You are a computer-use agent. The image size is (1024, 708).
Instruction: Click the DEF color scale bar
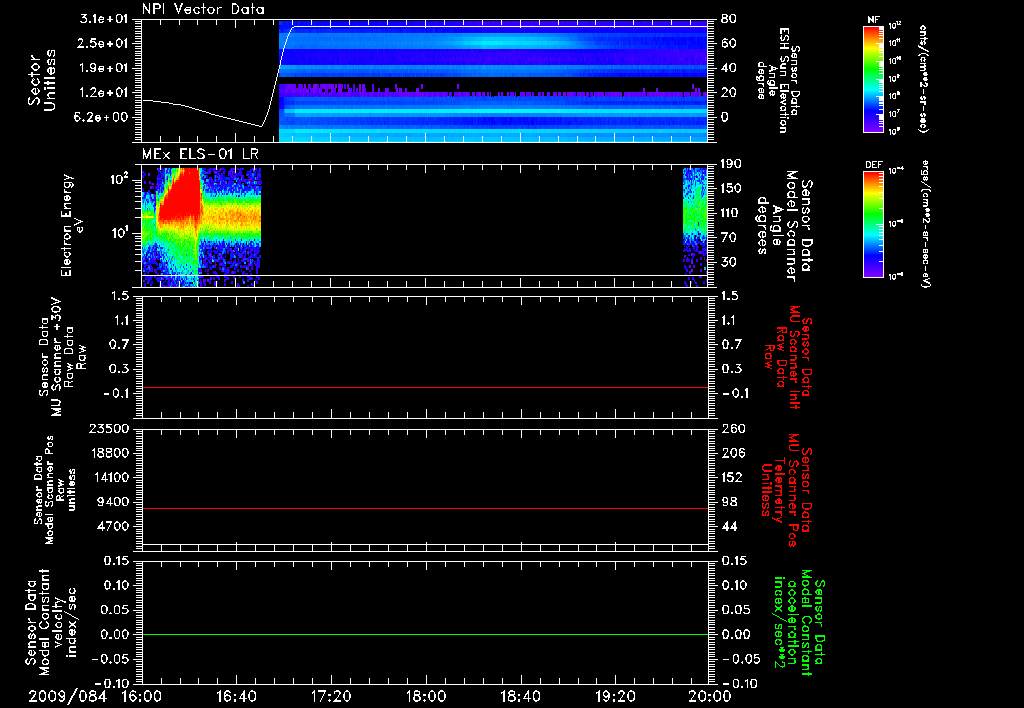pyautogui.click(x=873, y=223)
